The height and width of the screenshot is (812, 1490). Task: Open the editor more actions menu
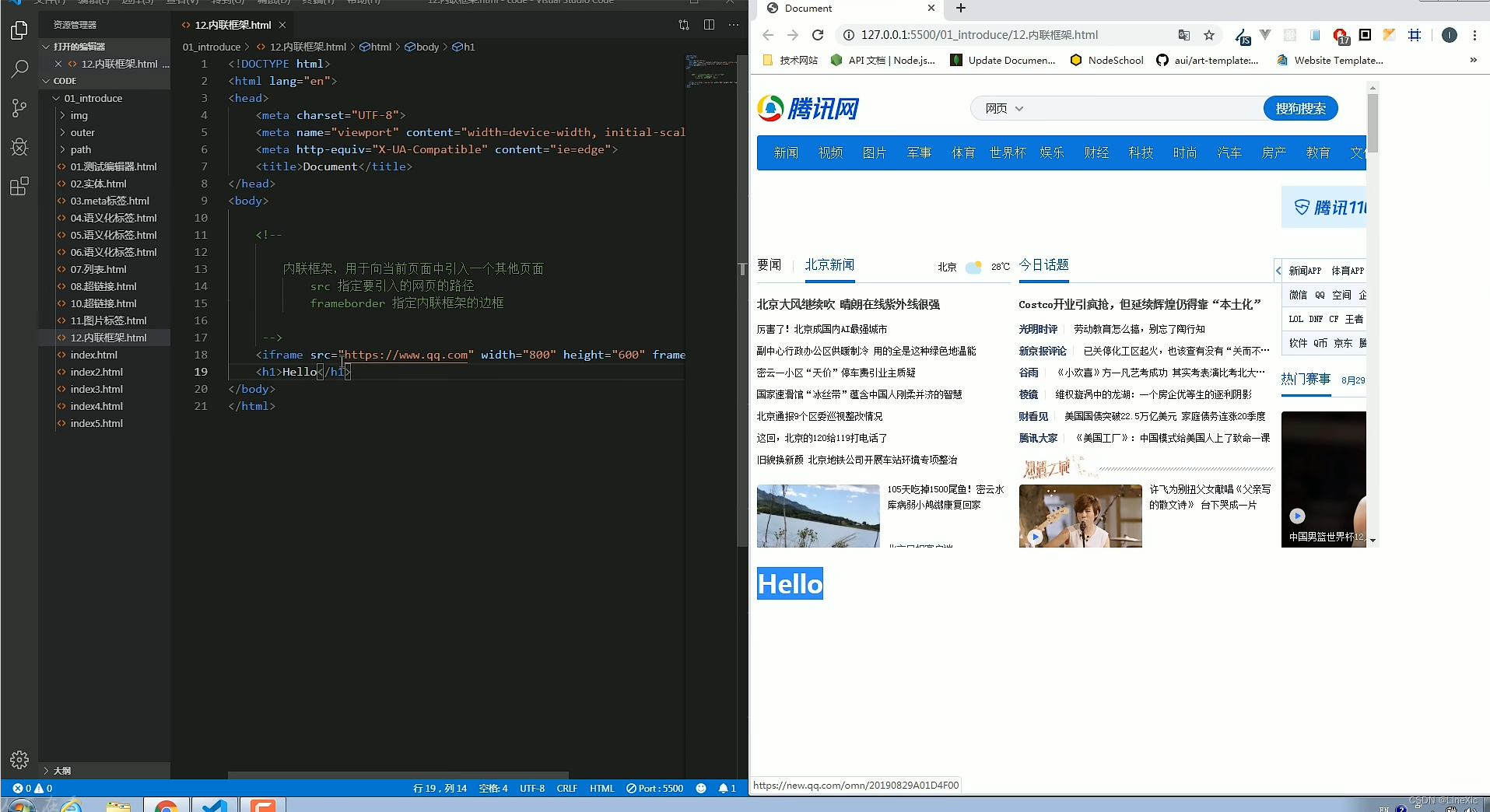[734, 25]
